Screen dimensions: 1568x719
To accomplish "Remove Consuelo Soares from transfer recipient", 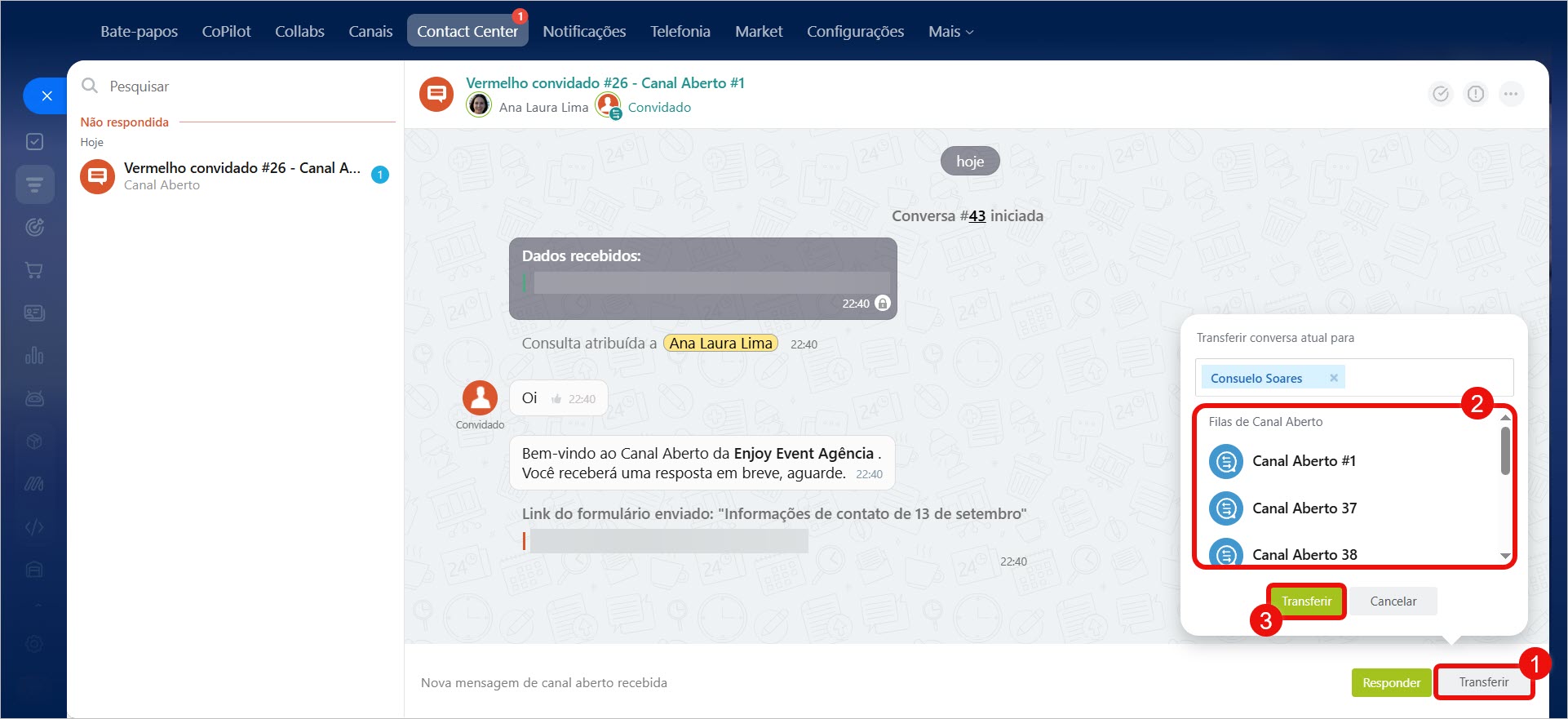I will coord(1334,378).
